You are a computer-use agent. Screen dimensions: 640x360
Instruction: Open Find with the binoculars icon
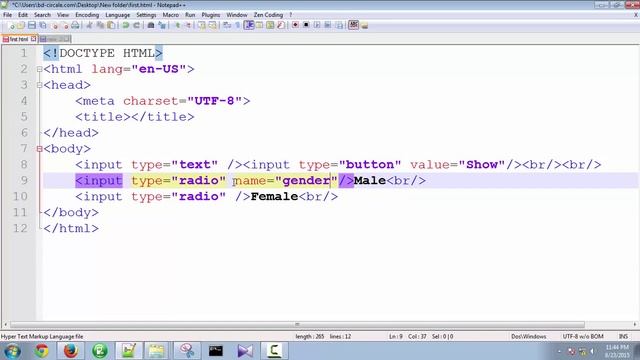151,25
